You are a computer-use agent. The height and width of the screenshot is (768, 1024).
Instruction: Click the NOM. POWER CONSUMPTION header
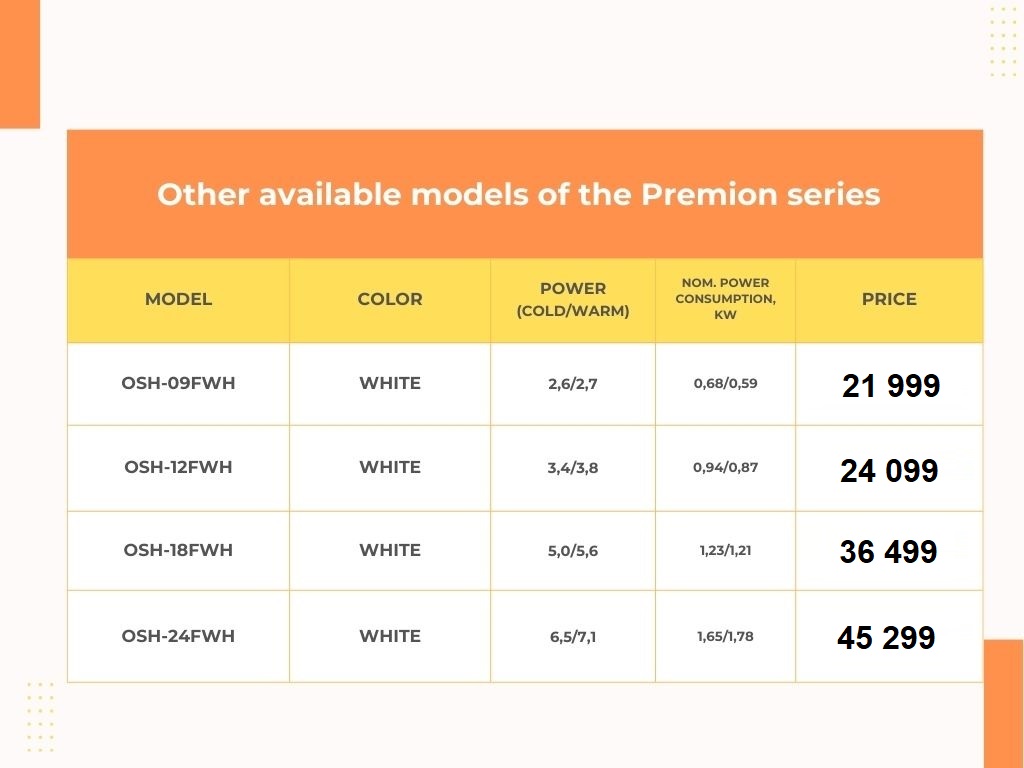725,299
